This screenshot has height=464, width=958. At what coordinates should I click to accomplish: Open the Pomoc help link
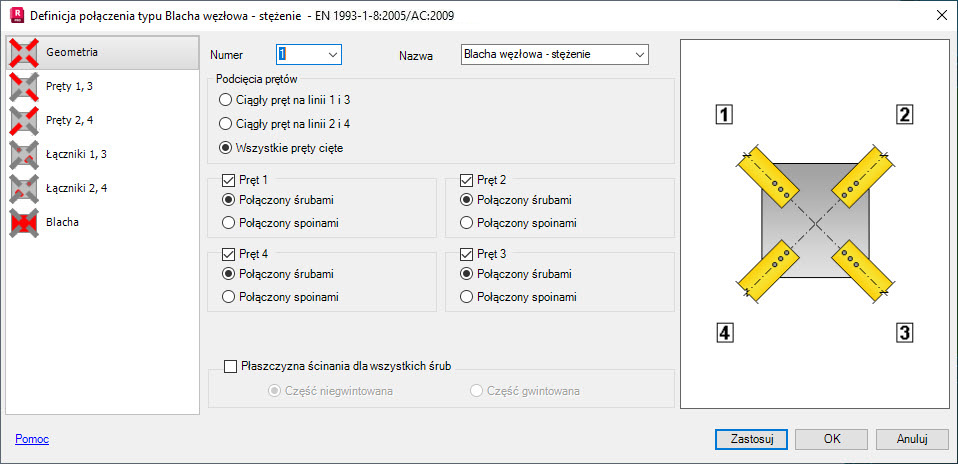[32, 439]
